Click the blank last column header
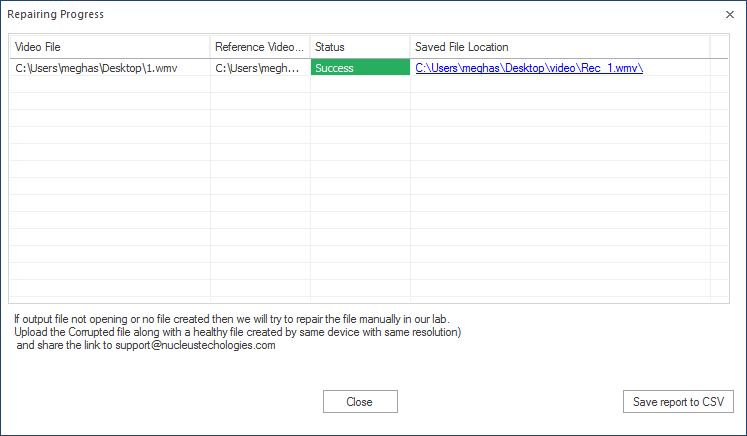This screenshot has width=747, height=436. pyautogui.click(x=719, y=47)
